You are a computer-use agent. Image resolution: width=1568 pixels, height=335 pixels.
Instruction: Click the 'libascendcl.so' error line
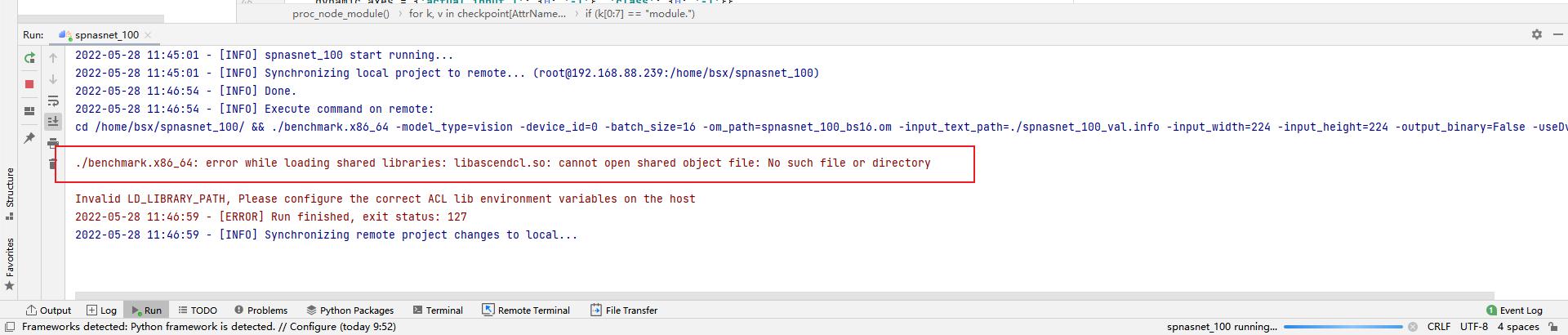coord(503,163)
